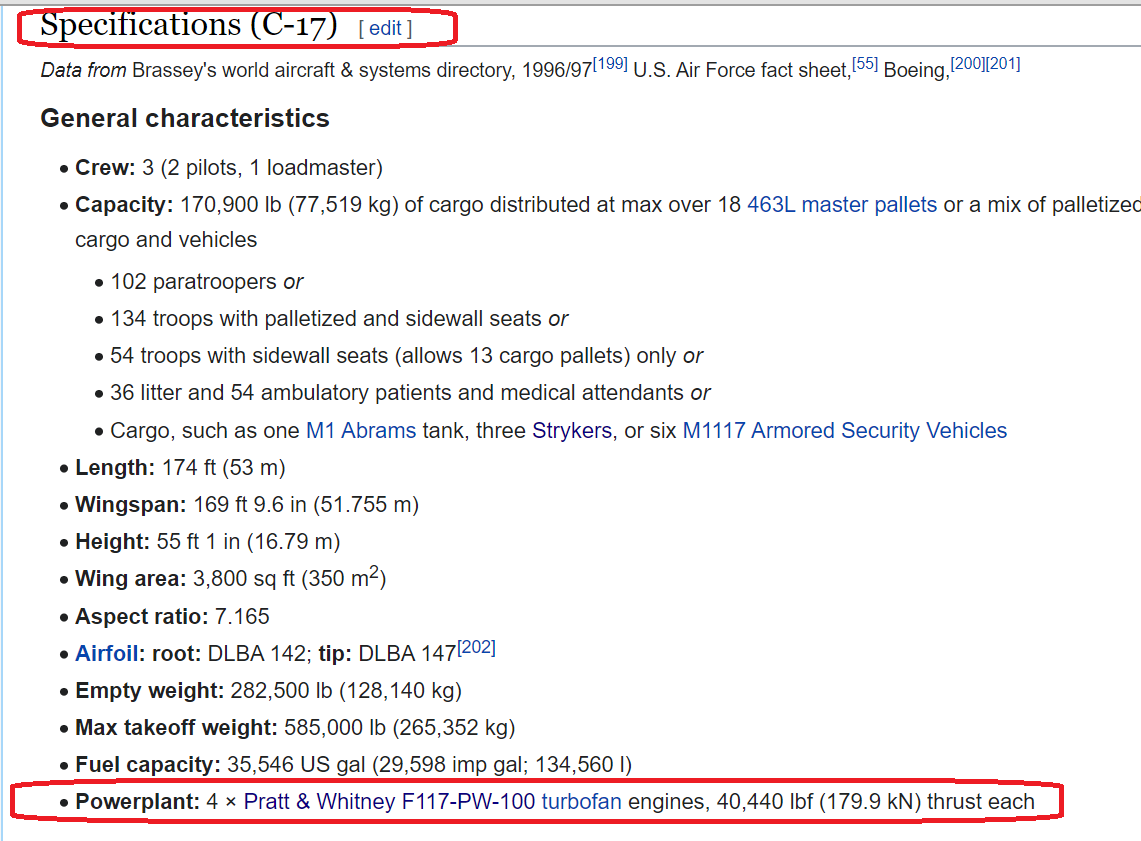
Task: Click the Wingspan: 169 ft 9.6 in line
Action: click(247, 504)
